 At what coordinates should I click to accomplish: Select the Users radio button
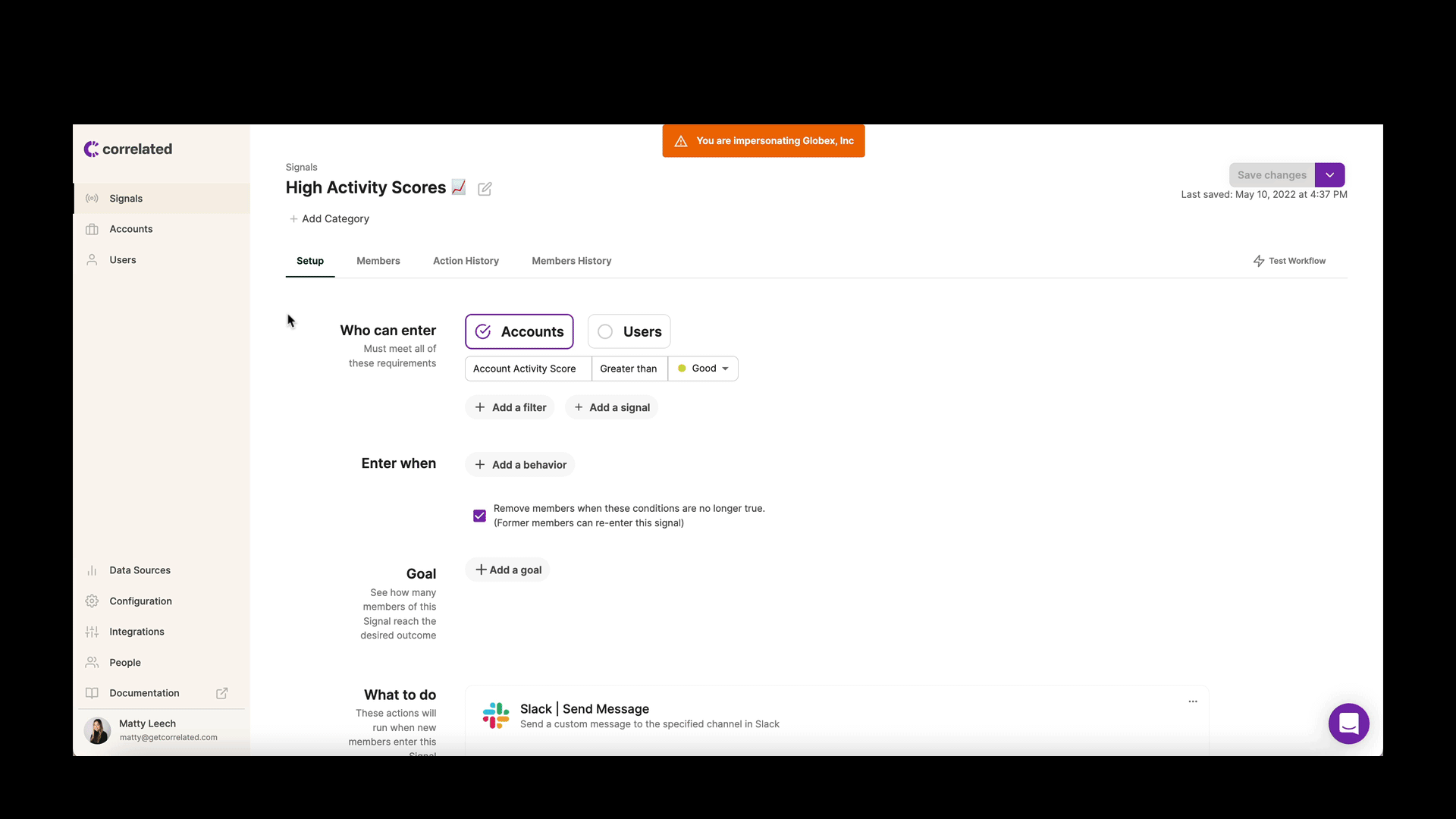pyautogui.click(x=605, y=331)
